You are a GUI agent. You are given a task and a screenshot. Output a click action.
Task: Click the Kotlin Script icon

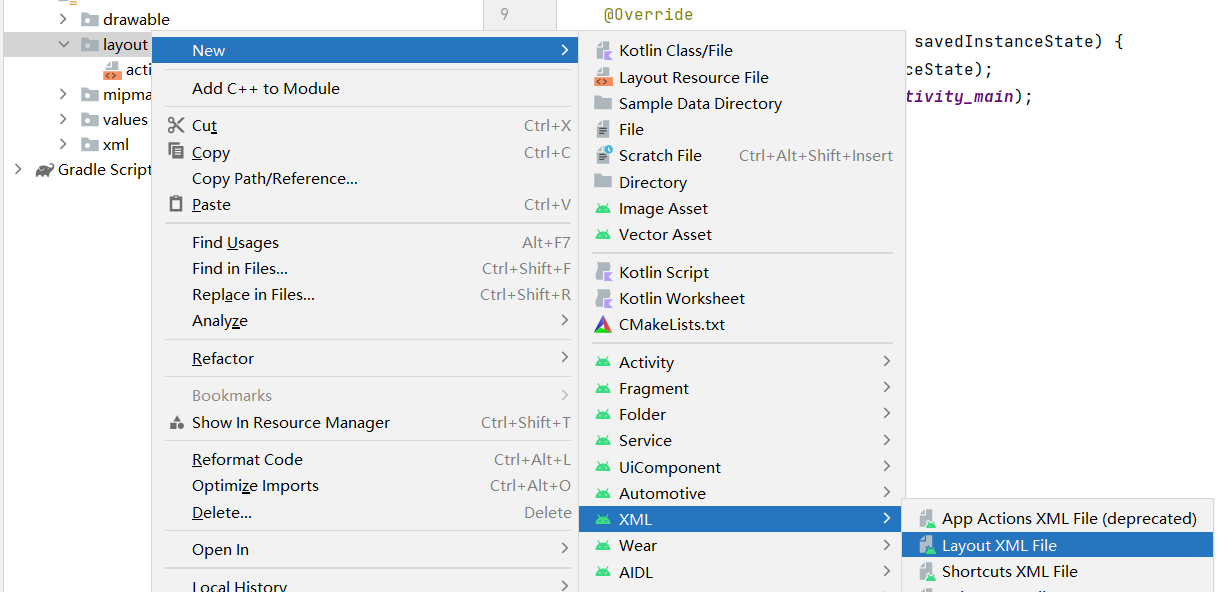[603, 272]
